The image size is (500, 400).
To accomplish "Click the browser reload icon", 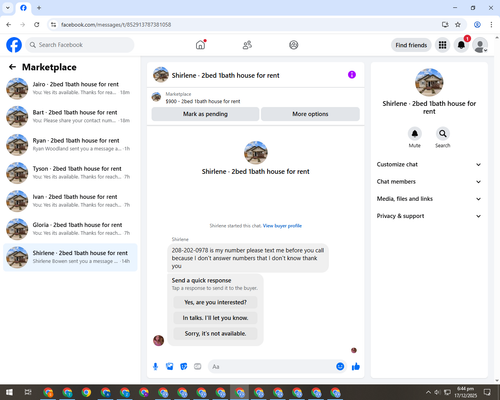I will click(x=37, y=24).
